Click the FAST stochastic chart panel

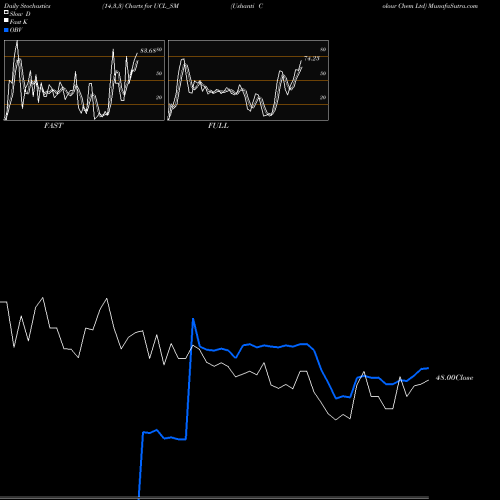pyautogui.click(x=84, y=80)
